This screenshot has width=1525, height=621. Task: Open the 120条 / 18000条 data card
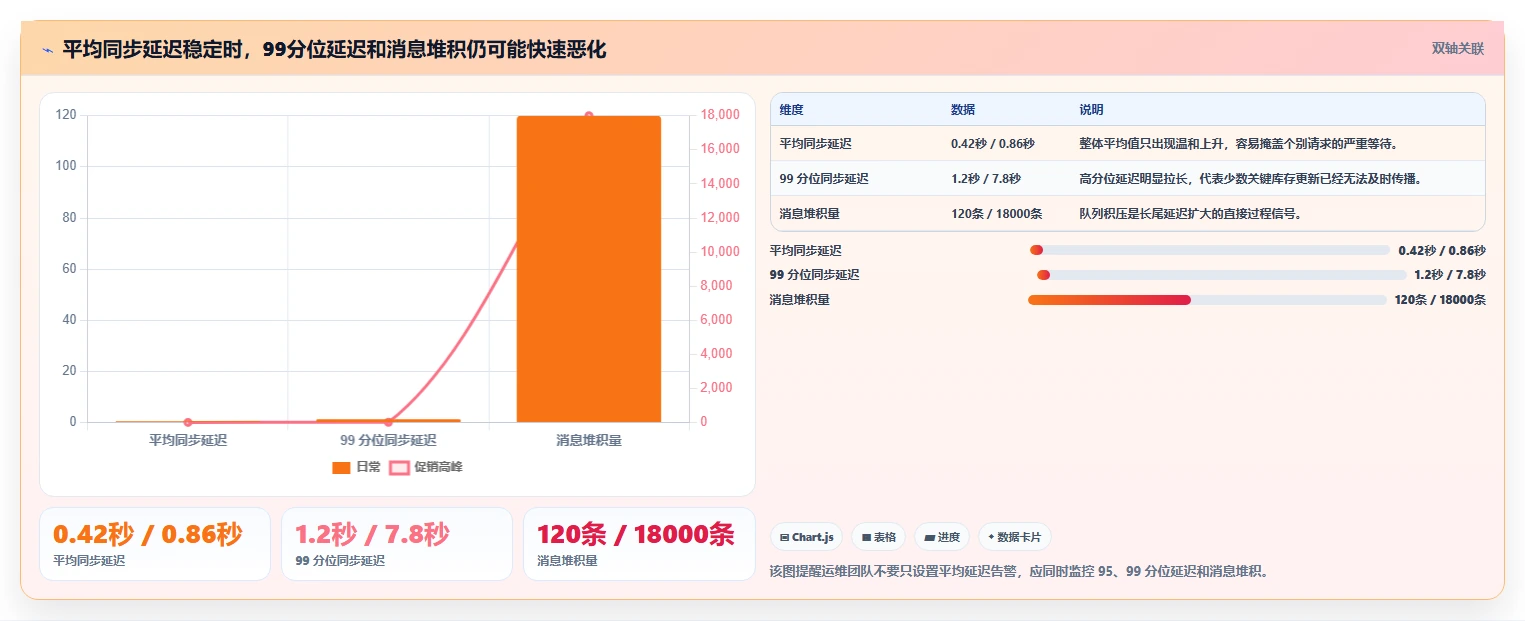[639, 544]
